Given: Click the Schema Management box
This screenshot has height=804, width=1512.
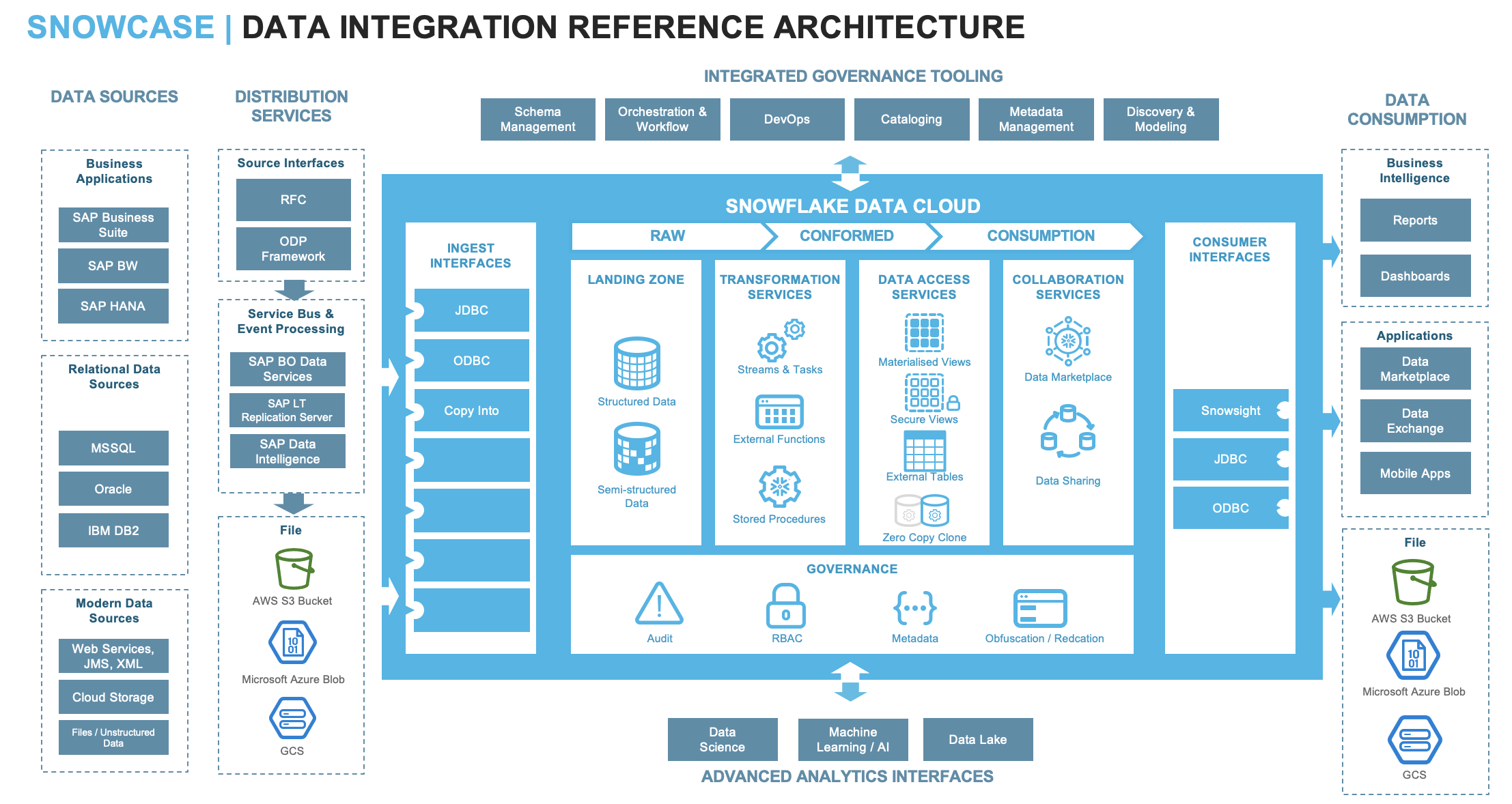Looking at the screenshot, I should (x=537, y=119).
